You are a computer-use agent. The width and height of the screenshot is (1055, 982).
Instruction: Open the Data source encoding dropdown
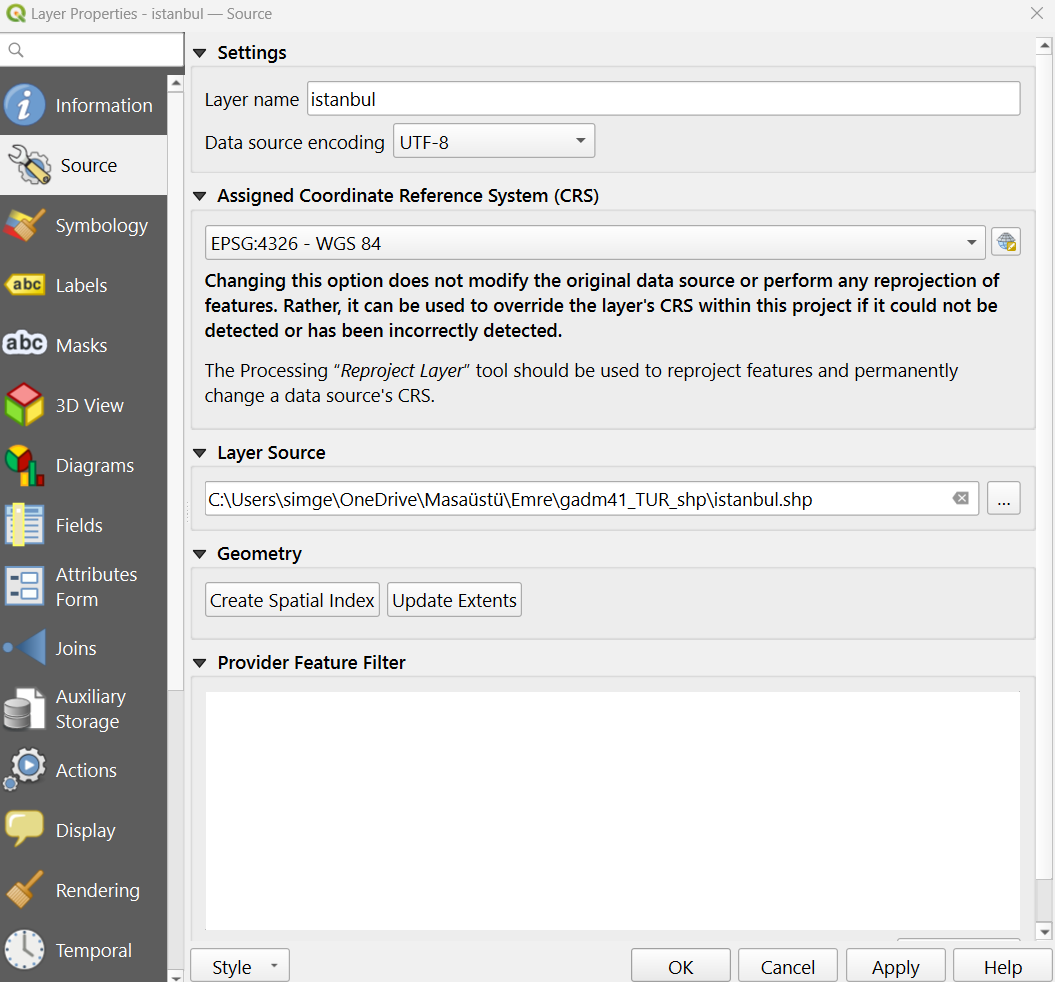494,142
